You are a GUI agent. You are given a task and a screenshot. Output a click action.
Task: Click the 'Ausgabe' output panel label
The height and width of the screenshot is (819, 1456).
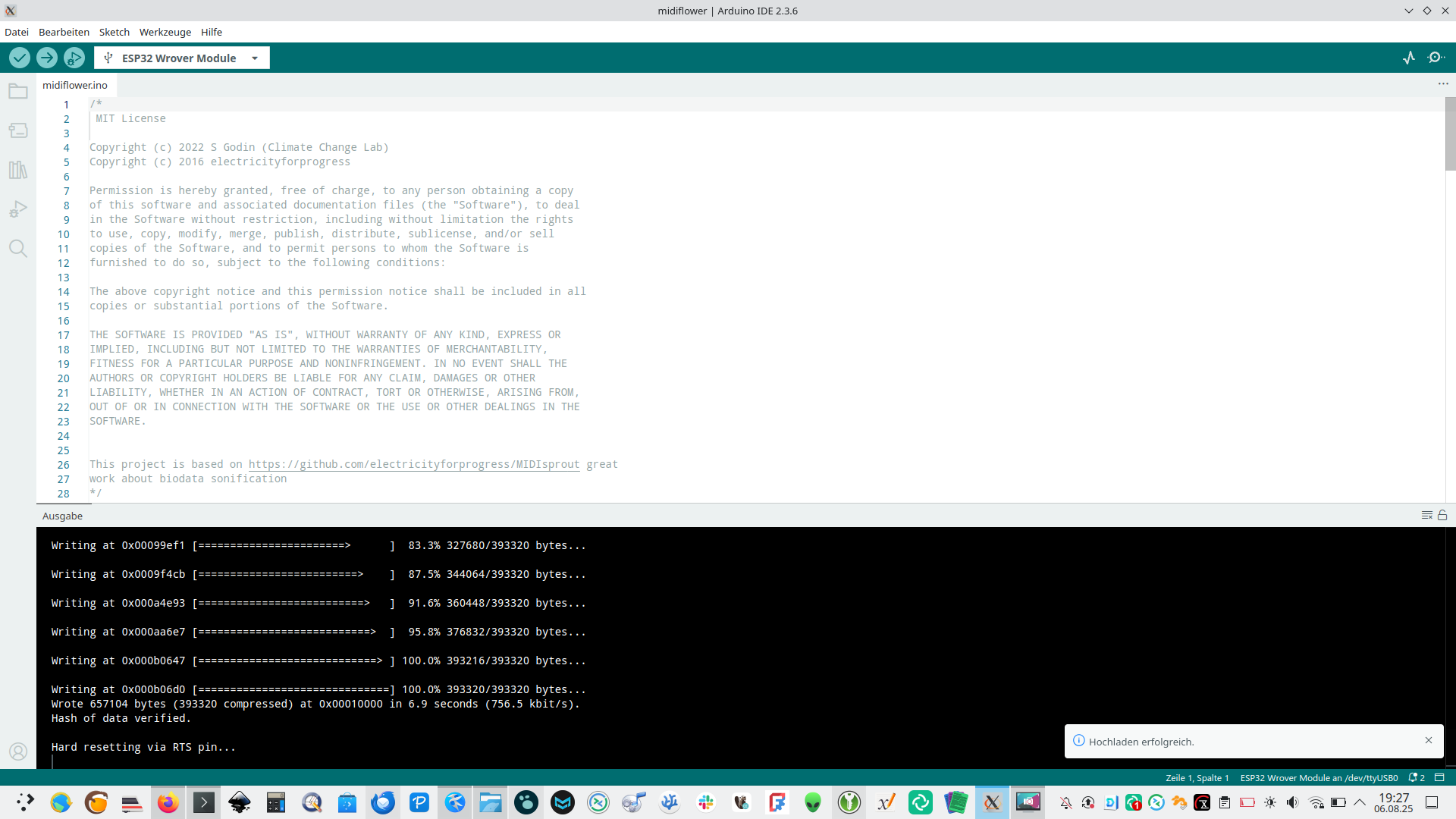(x=62, y=516)
